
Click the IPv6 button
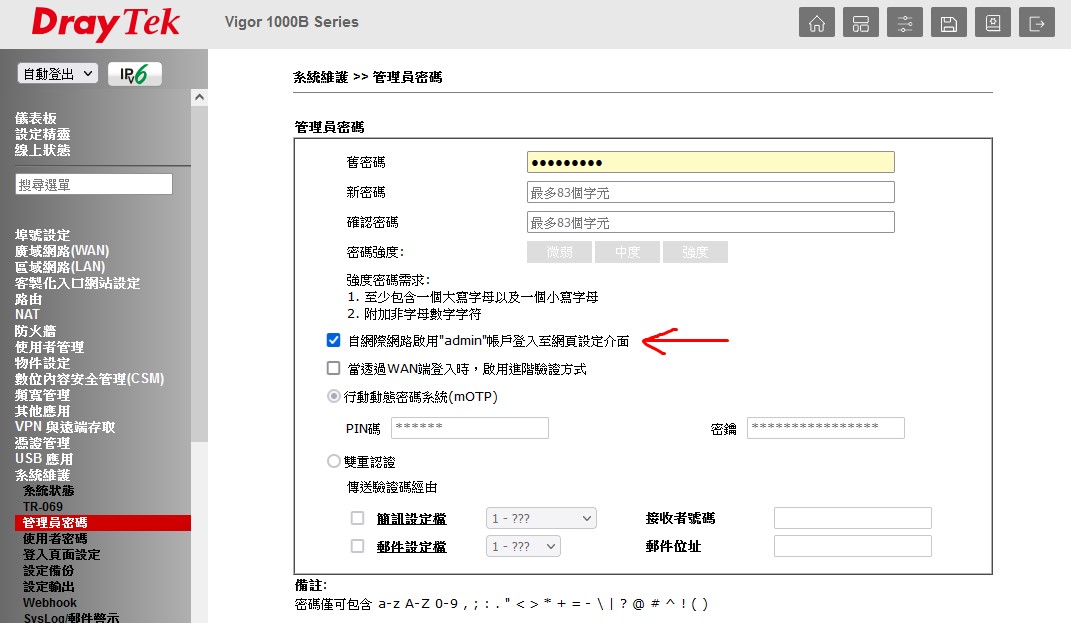[x=134, y=75]
